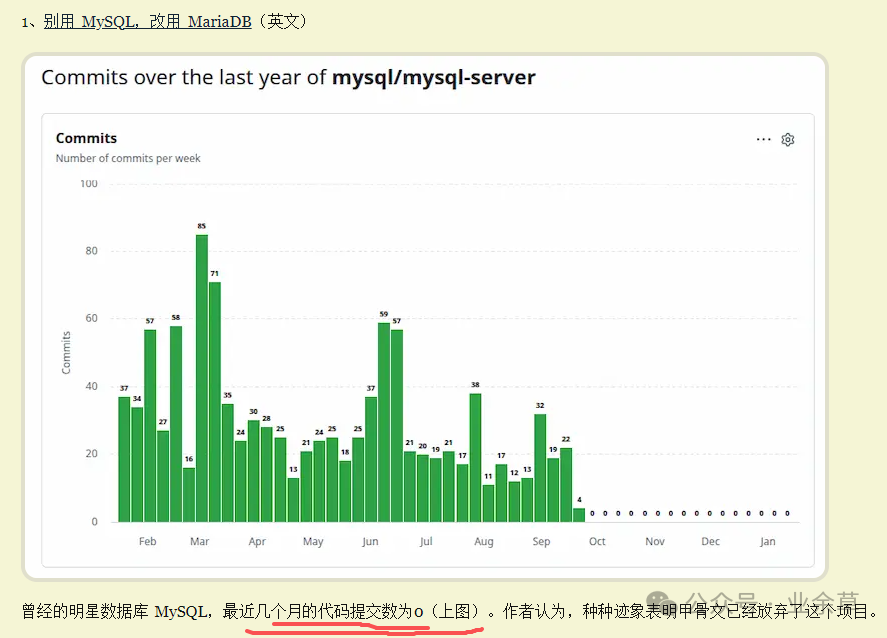Click the Jan label on the x-axis
Screen dimensions: 887x638
pos(767,540)
